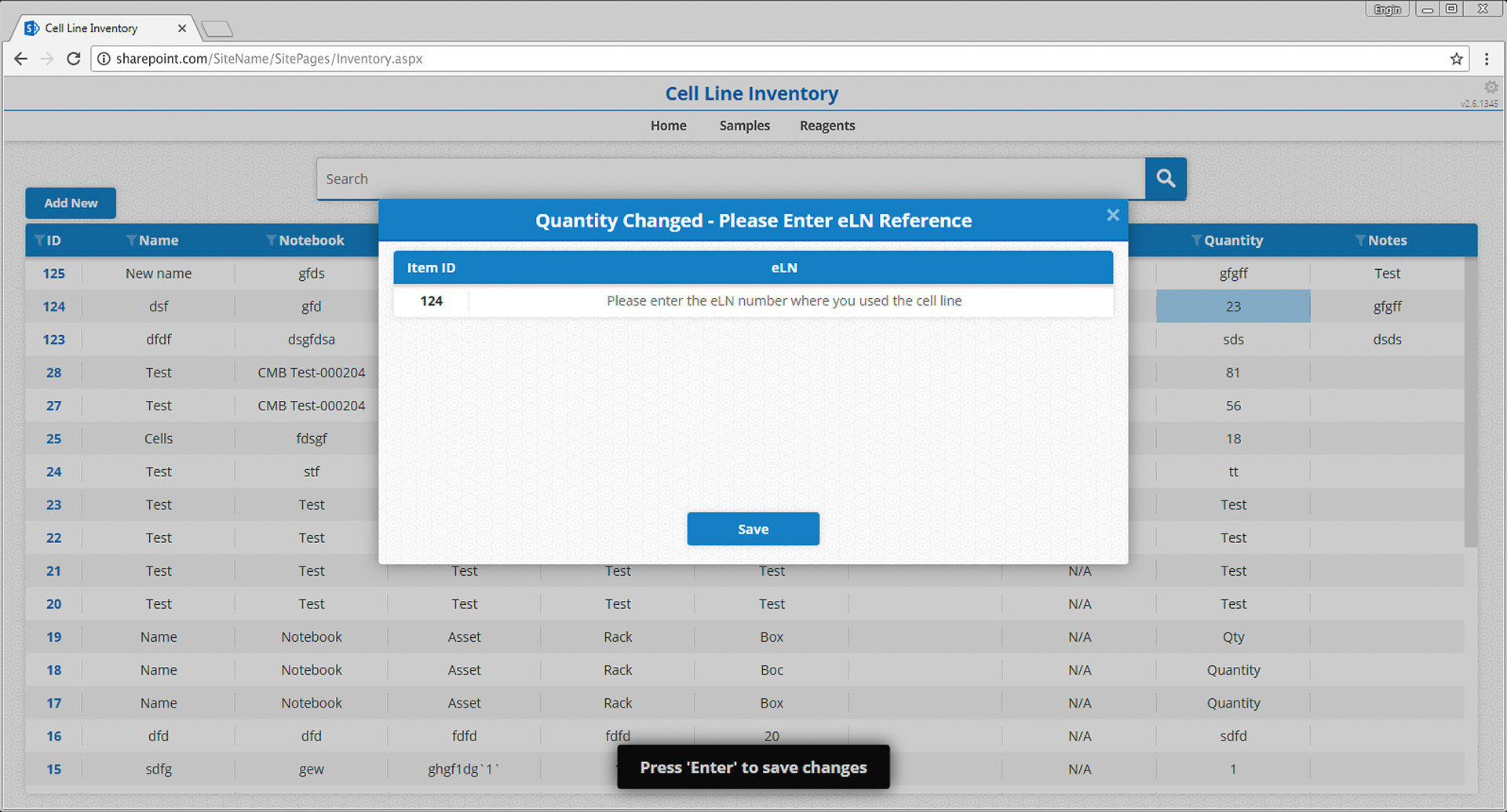Click the 'sdfd' quantity cell

pyautogui.click(x=1233, y=736)
